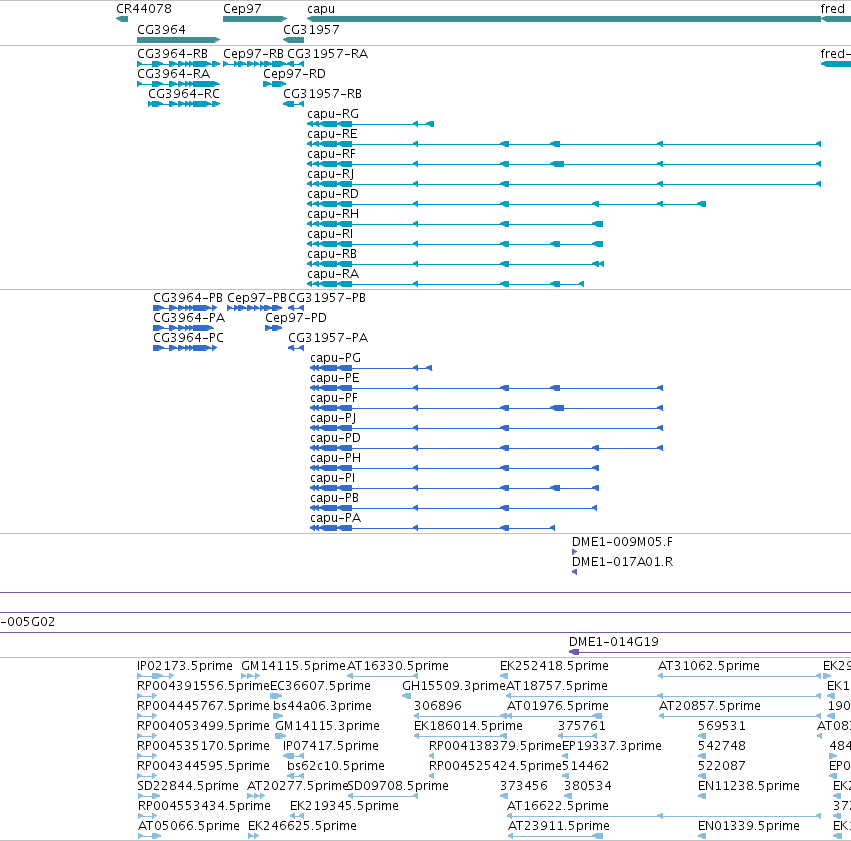Select the capu-PF protein label
The width and height of the screenshot is (851, 841).
tap(334, 398)
